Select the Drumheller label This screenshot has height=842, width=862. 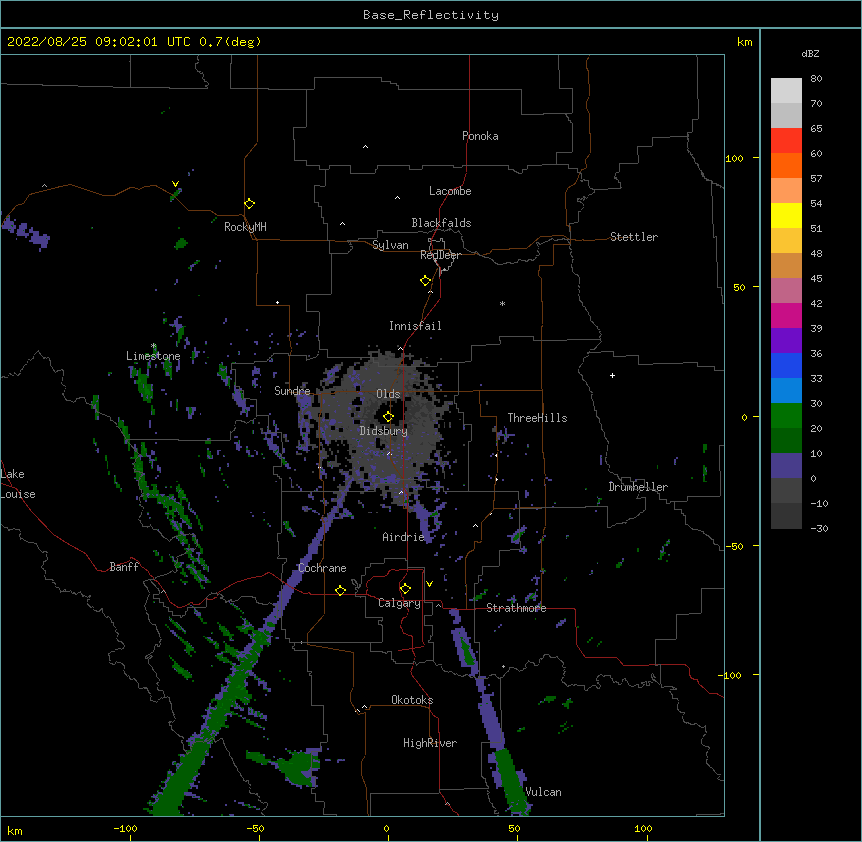tap(638, 487)
